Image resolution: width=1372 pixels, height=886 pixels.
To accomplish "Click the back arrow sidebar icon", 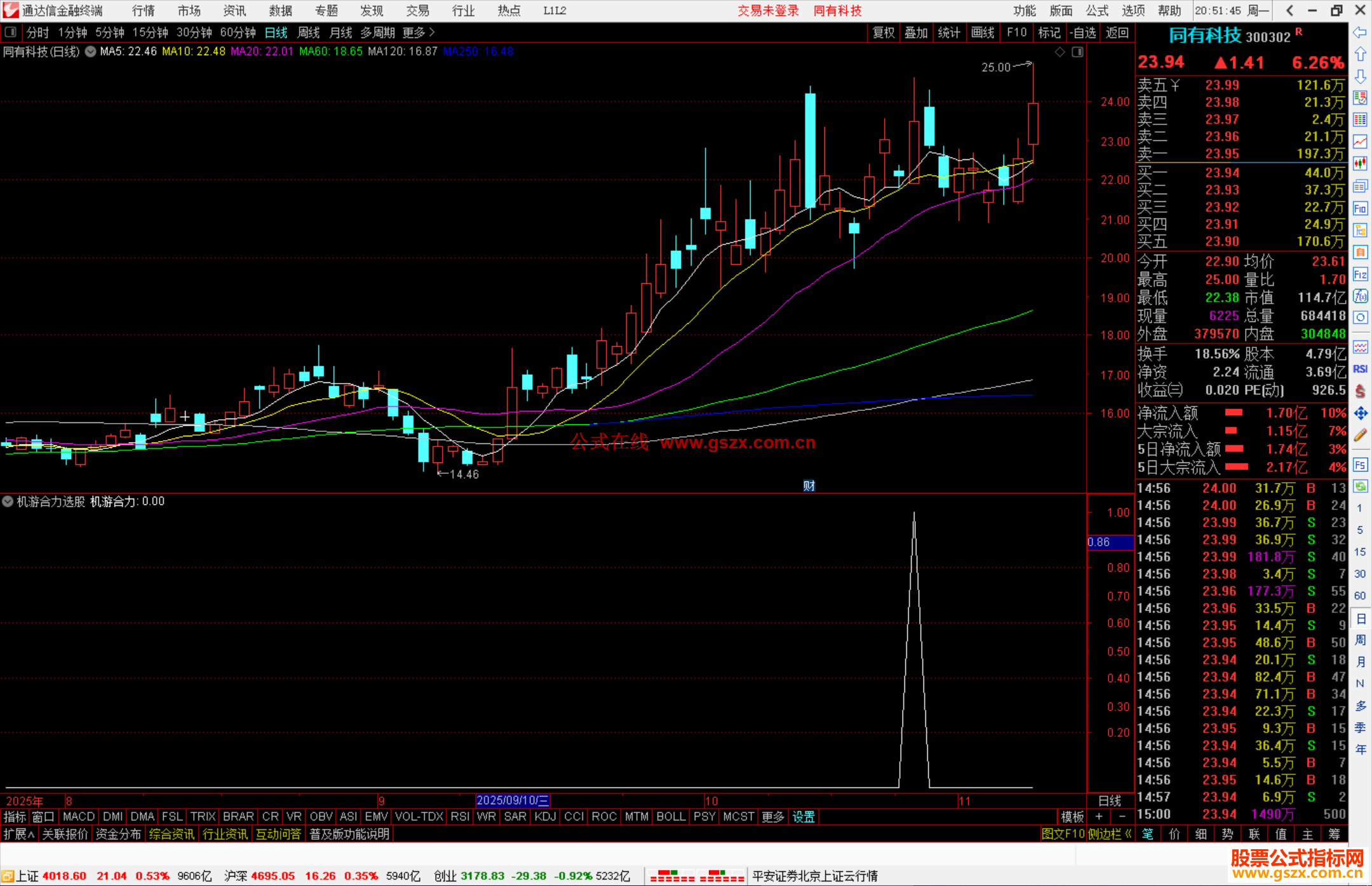I will 1360,32.
